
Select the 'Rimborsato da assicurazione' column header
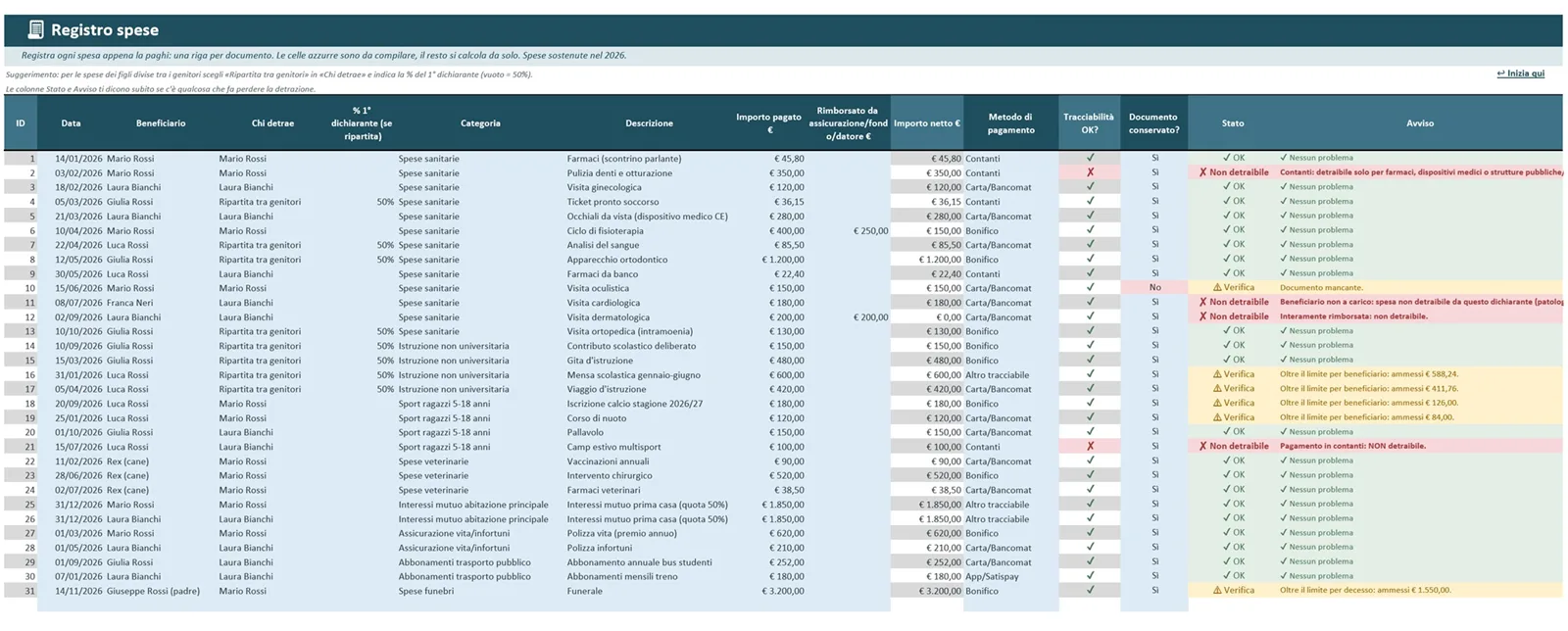[848, 123]
